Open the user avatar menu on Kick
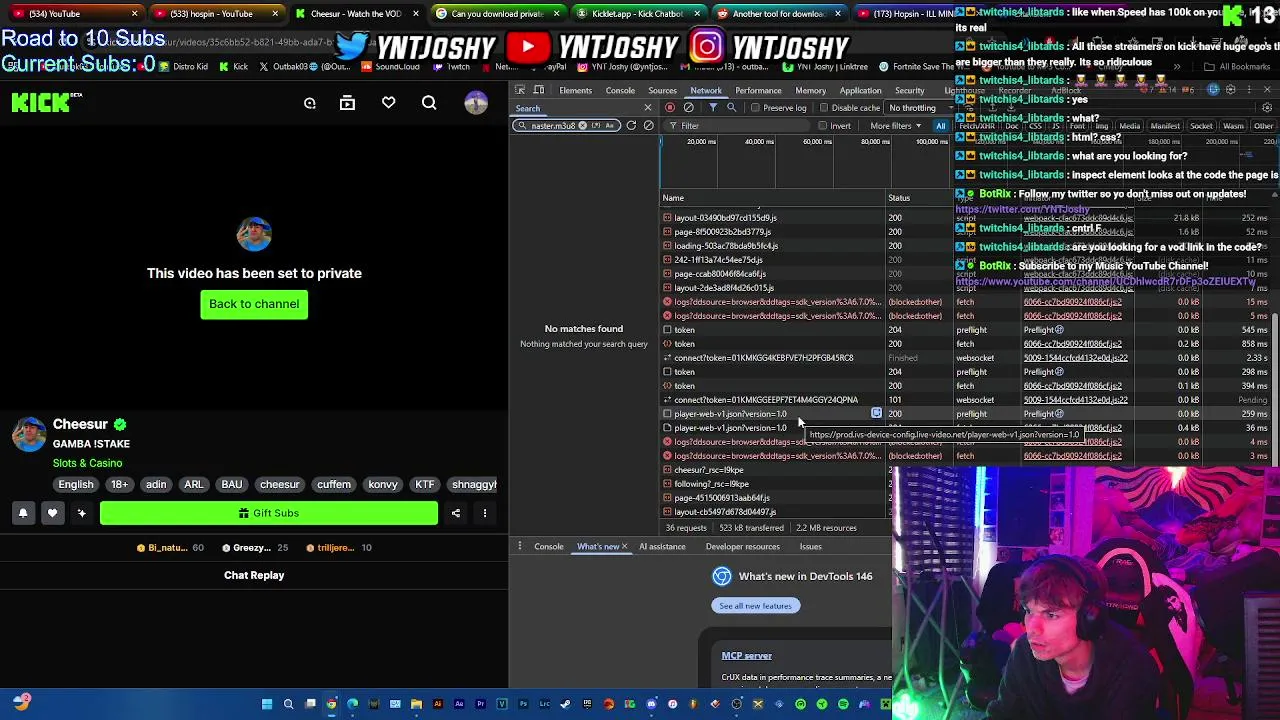Image resolution: width=1280 pixels, height=720 pixels. [476, 103]
